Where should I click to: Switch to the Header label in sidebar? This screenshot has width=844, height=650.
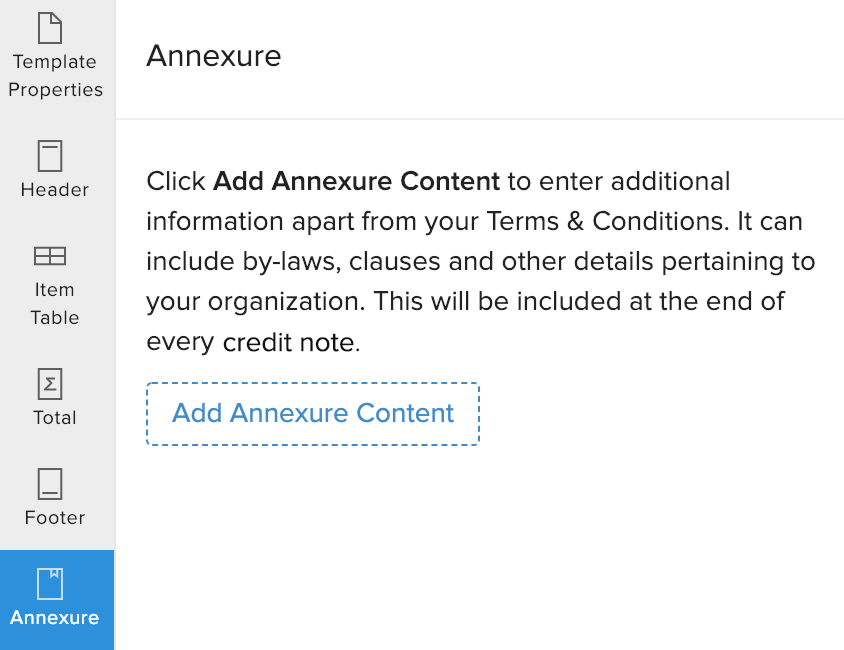(x=55, y=190)
